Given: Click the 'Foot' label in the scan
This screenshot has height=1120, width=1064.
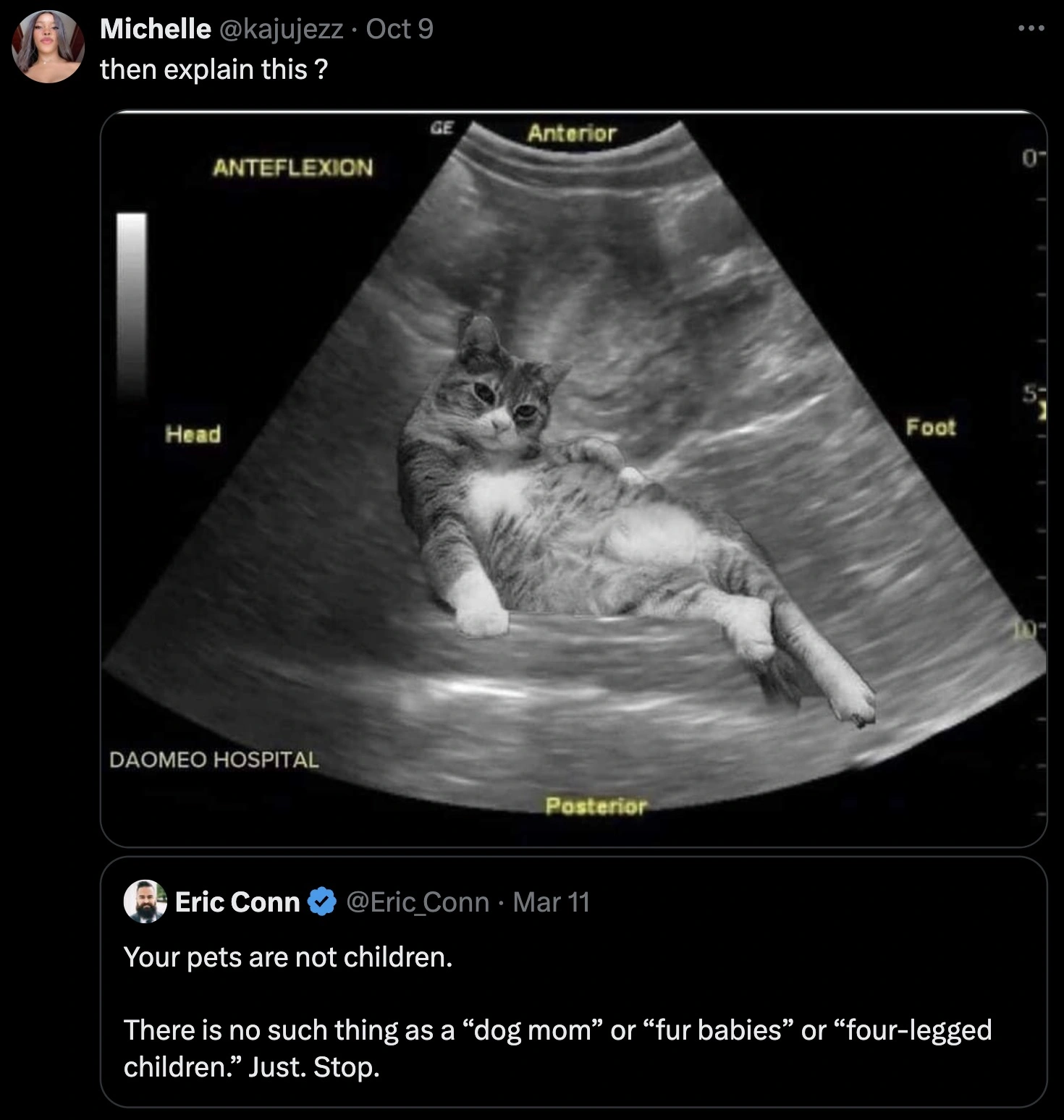Looking at the screenshot, I should point(932,426).
